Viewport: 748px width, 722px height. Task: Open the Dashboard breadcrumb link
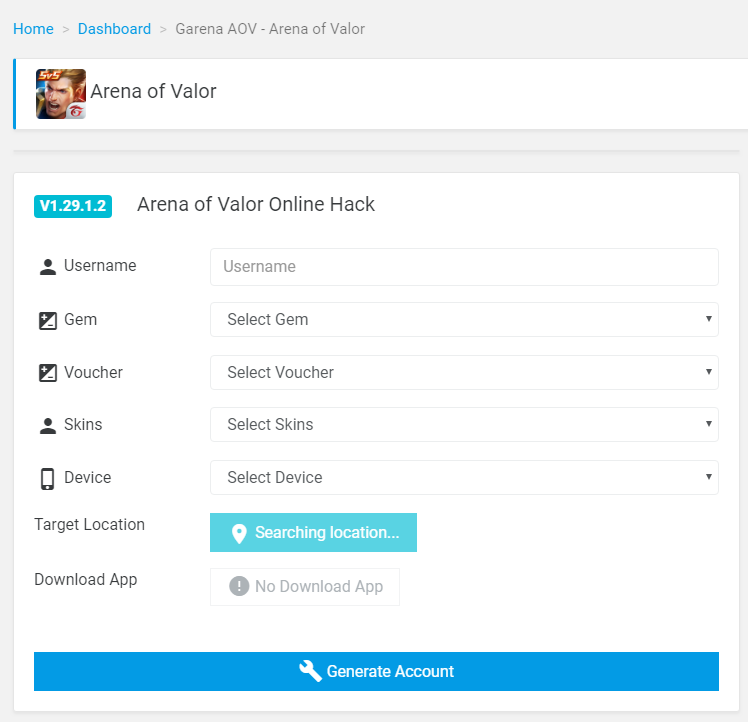point(114,29)
